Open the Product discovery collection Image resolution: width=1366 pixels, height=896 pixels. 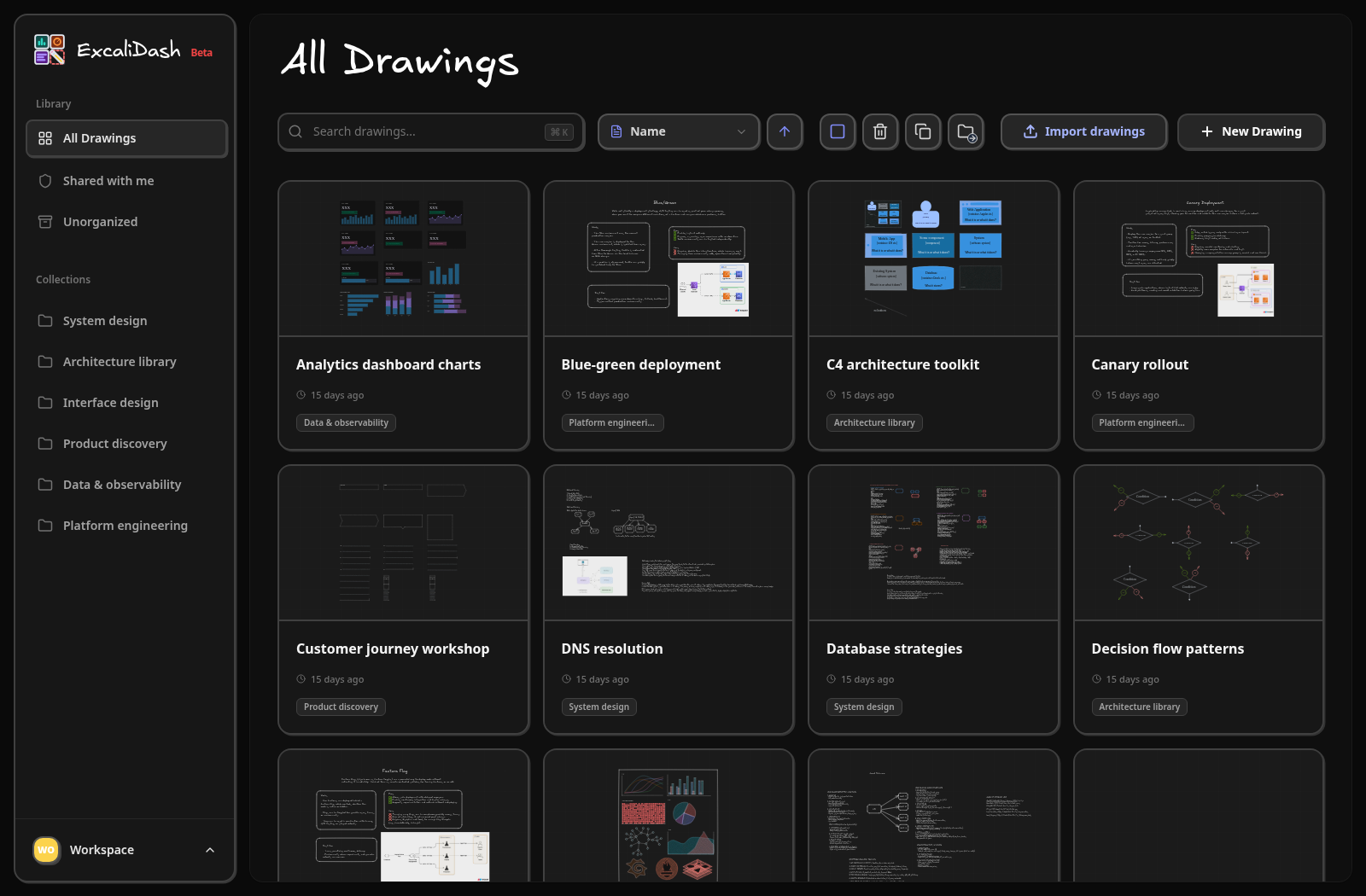pyautogui.click(x=126, y=444)
